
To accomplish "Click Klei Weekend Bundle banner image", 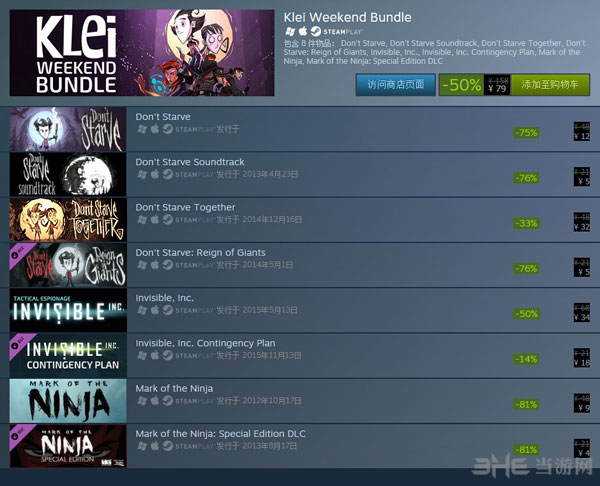I will [x=142, y=53].
